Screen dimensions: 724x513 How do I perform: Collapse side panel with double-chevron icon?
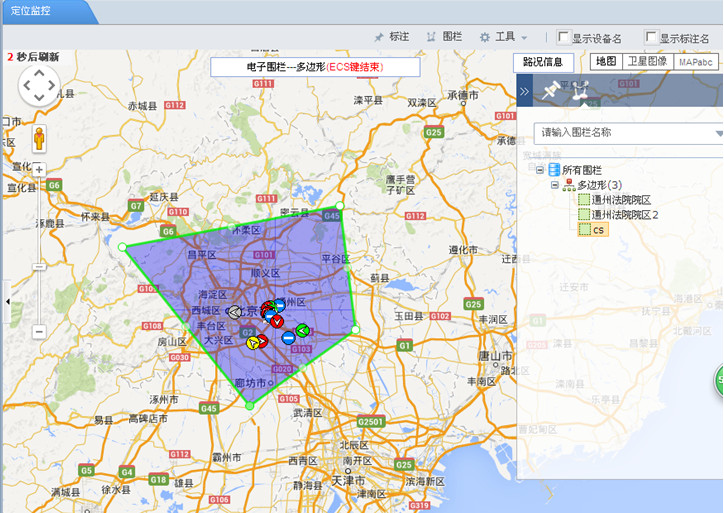pyautogui.click(x=524, y=91)
